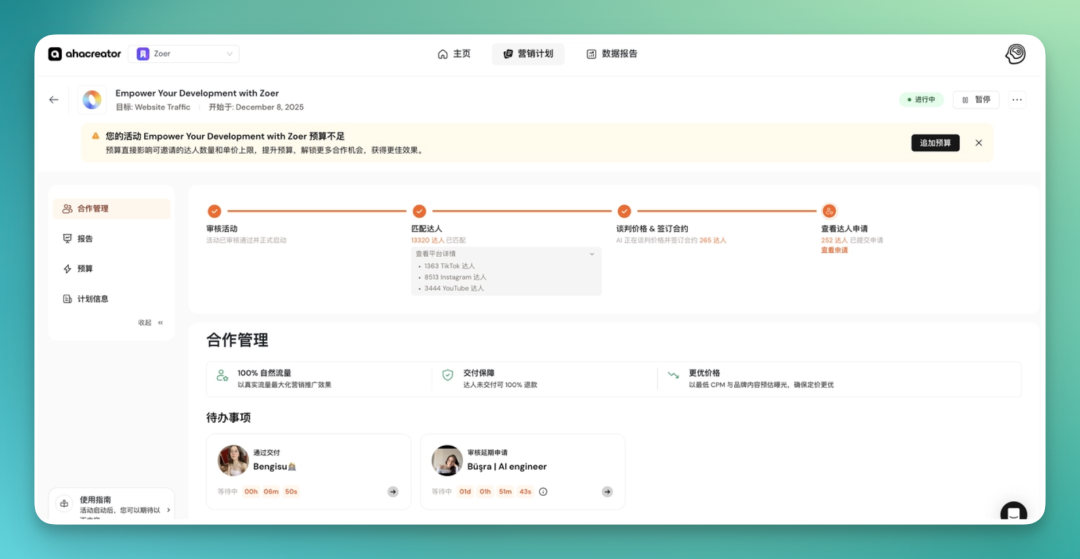Viewport: 1080px width, 559px height.
Task: Click the Zoer campaign logo thumbnail
Action: click(92, 100)
